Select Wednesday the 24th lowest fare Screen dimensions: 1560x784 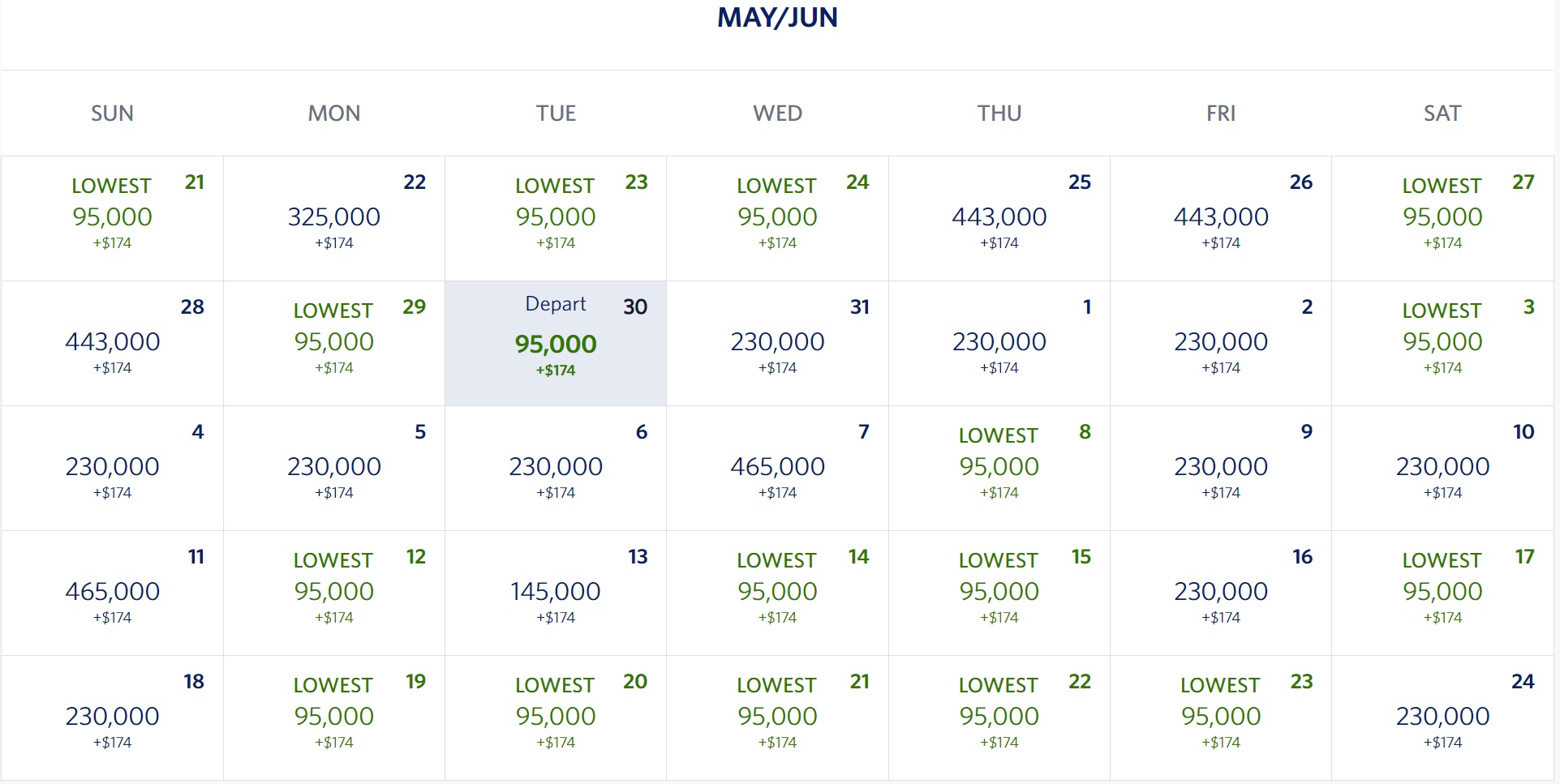click(777, 219)
